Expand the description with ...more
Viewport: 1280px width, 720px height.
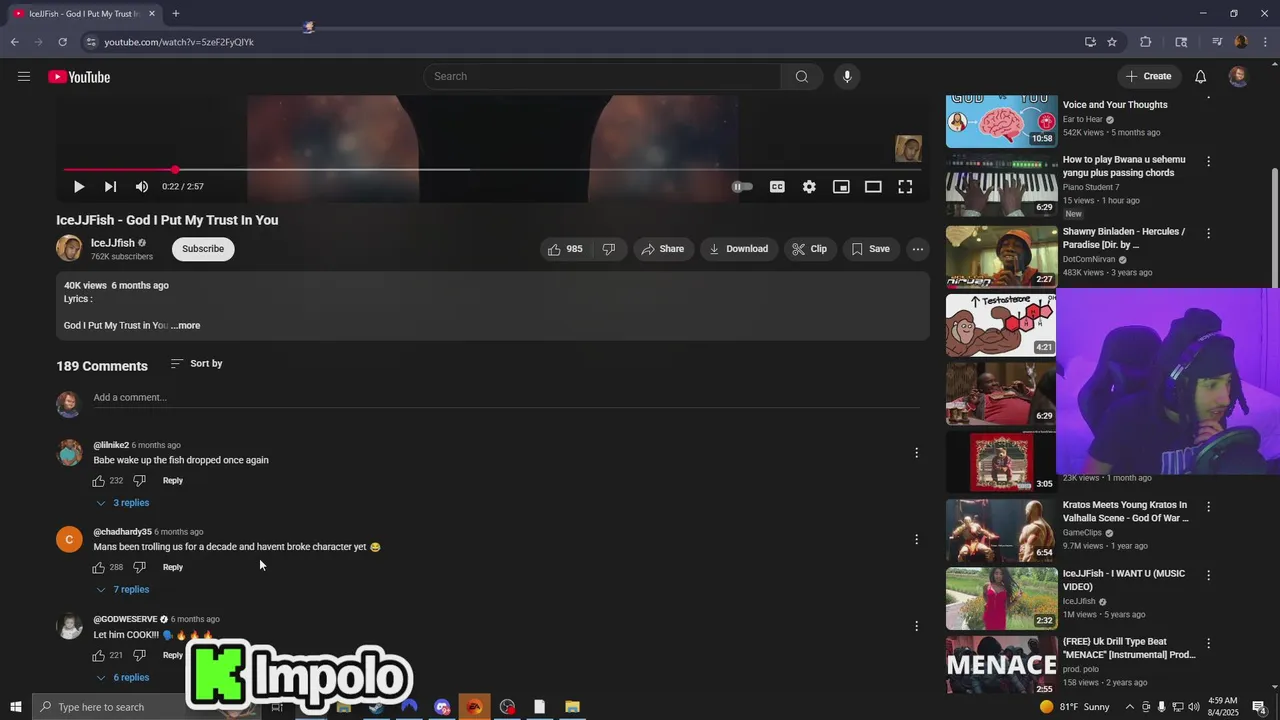[186, 326]
